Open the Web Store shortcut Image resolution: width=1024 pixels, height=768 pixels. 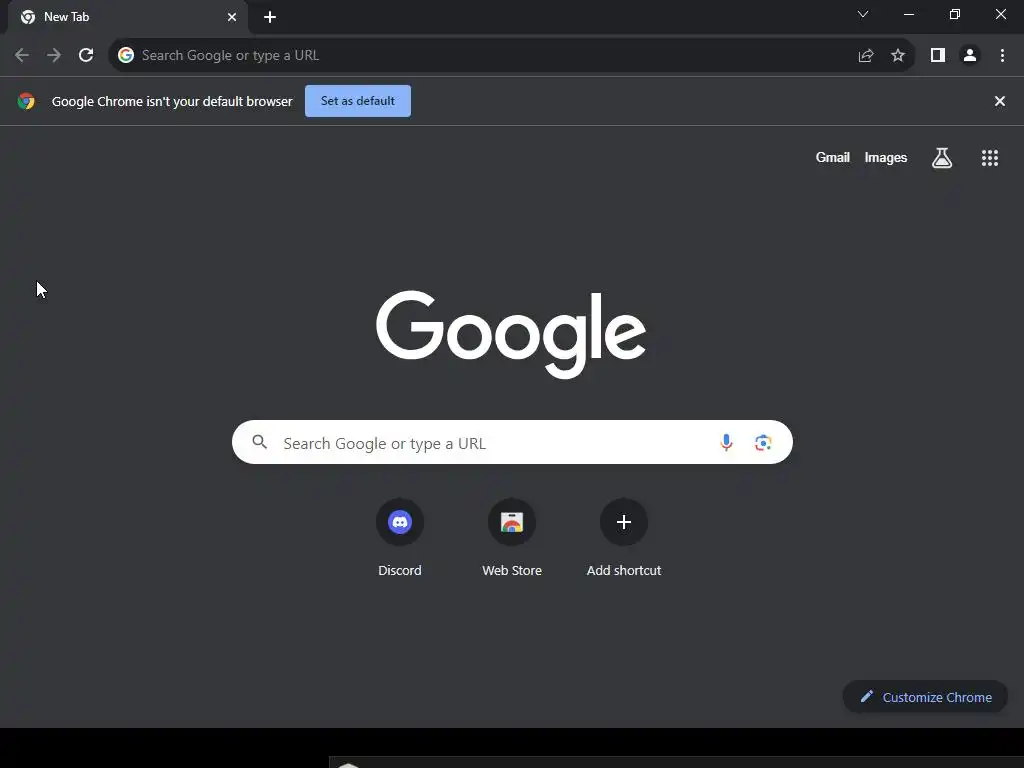(x=512, y=537)
